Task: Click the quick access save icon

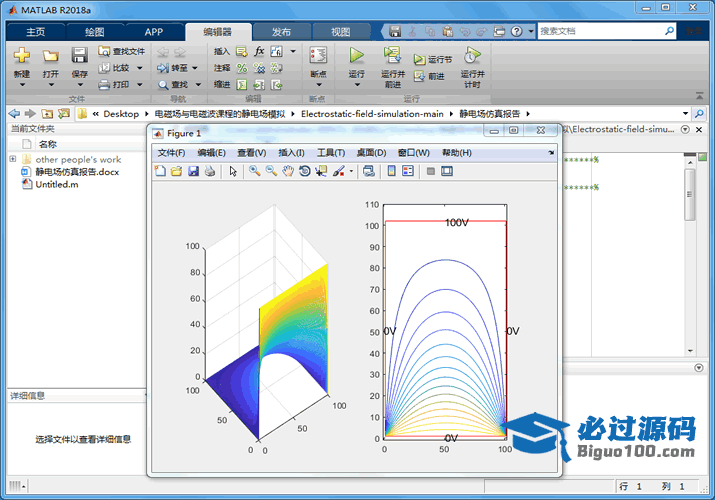Action: coord(395,31)
